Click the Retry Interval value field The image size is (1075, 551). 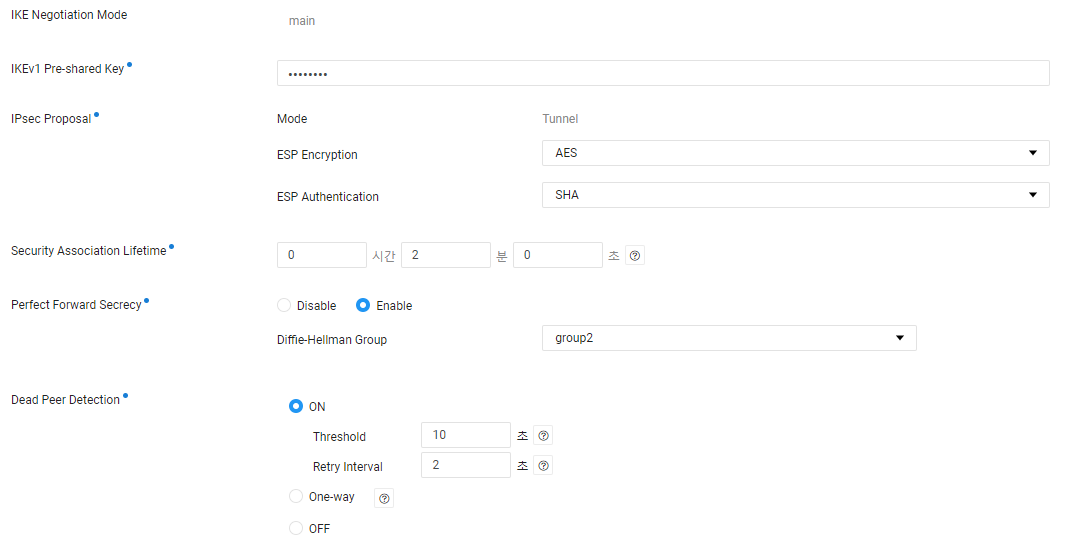(x=466, y=465)
